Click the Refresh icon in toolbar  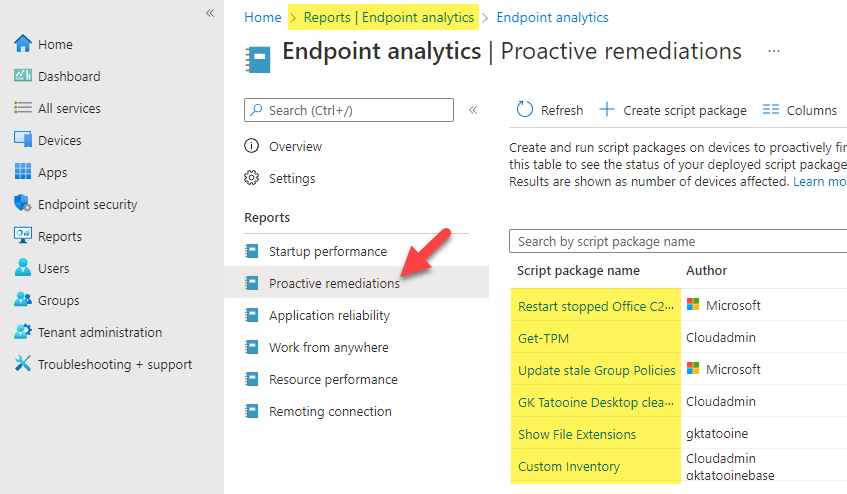[x=525, y=110]
